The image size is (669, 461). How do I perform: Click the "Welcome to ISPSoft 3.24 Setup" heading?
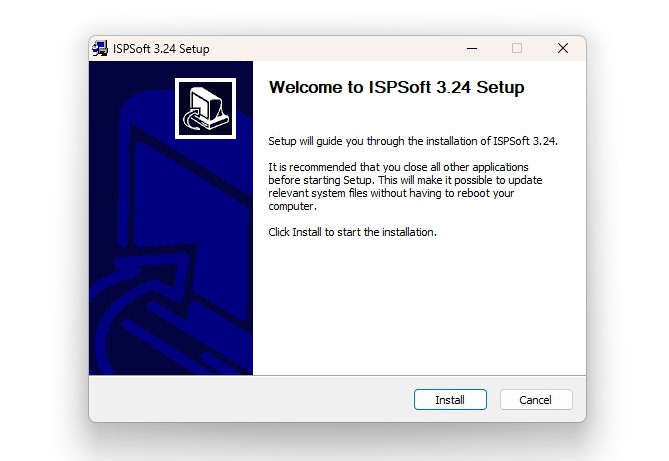[x=396, y=88]
